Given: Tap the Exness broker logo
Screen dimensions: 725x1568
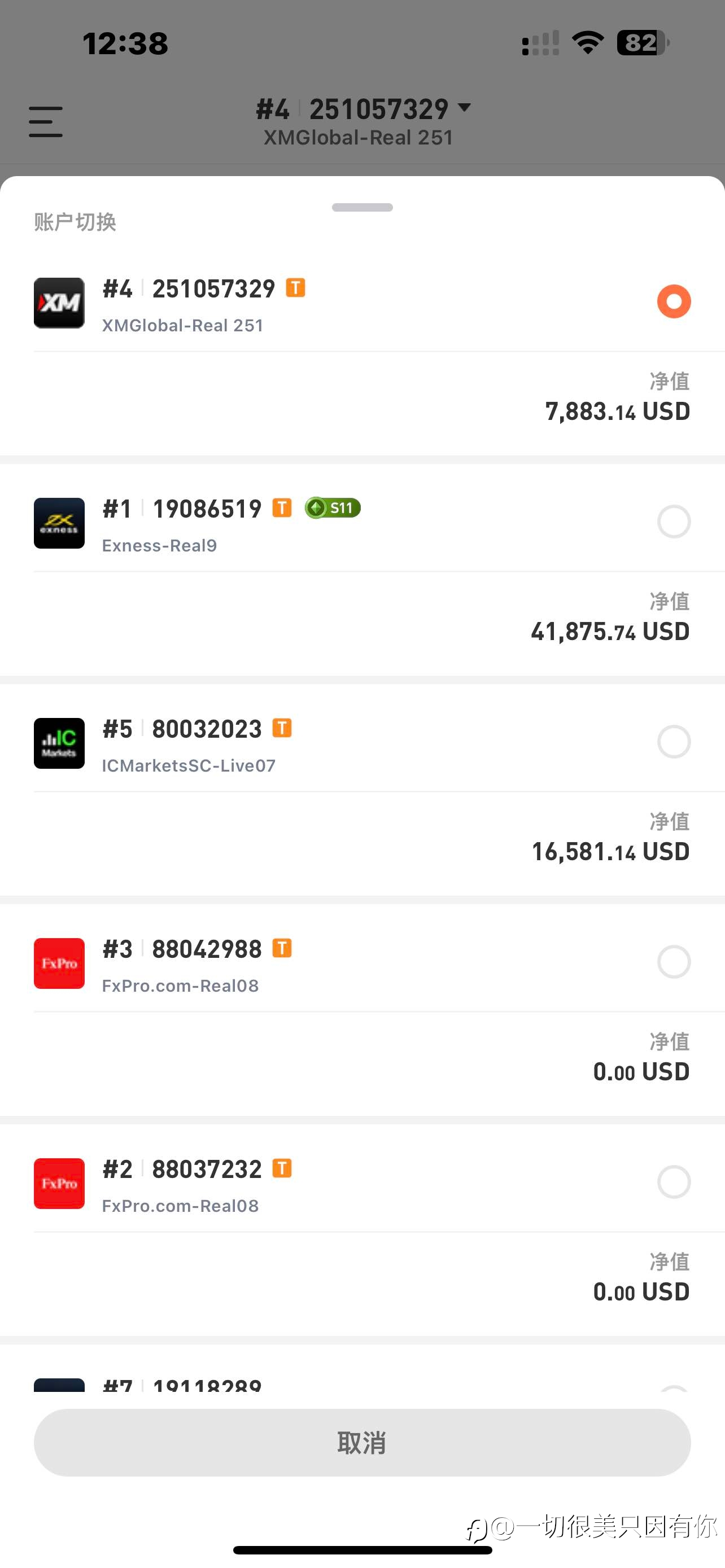Looking at the screenshot, I should tap(59, 523).
